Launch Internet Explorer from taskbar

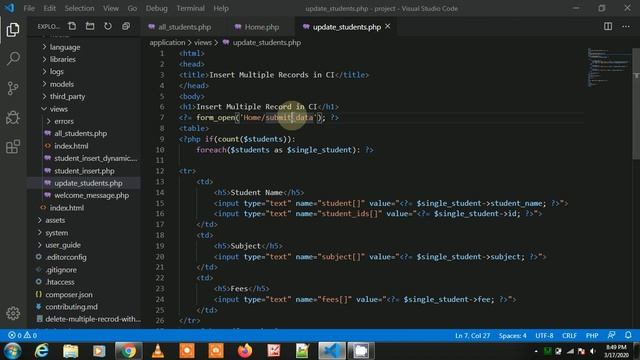coord(41,351)
